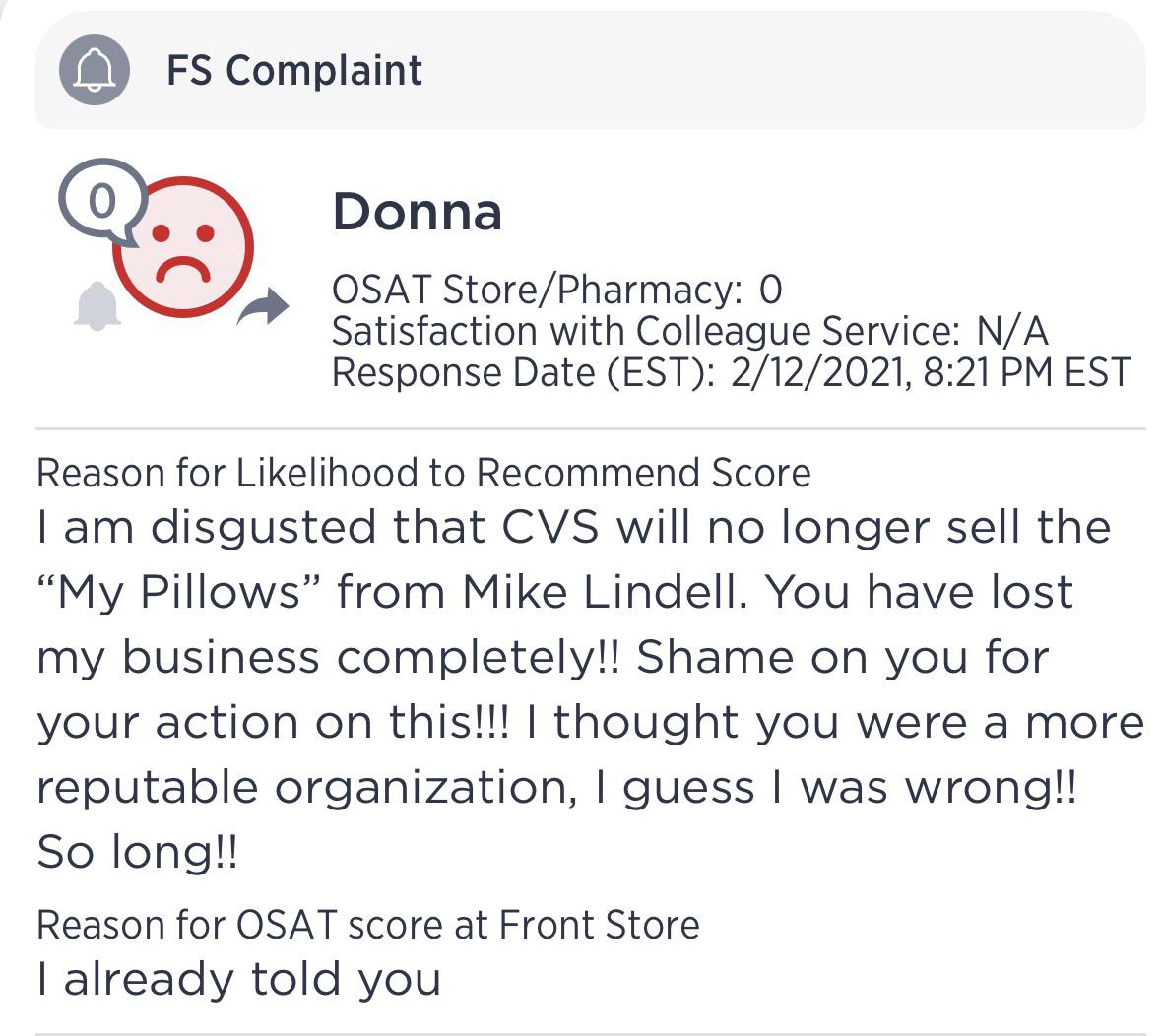This screenshot has height=1036, width=1163.
Task: Select the FS Complaint header title
Action: tap(294, 70)
